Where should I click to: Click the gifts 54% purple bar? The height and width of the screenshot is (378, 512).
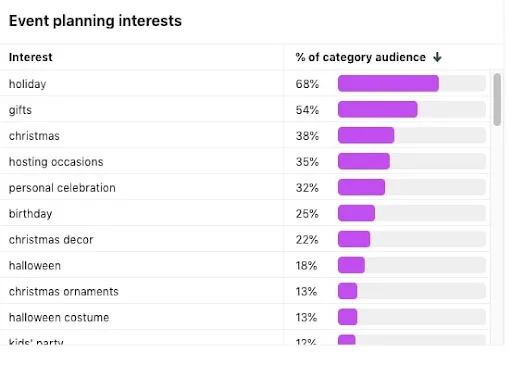tap(378, 109)
